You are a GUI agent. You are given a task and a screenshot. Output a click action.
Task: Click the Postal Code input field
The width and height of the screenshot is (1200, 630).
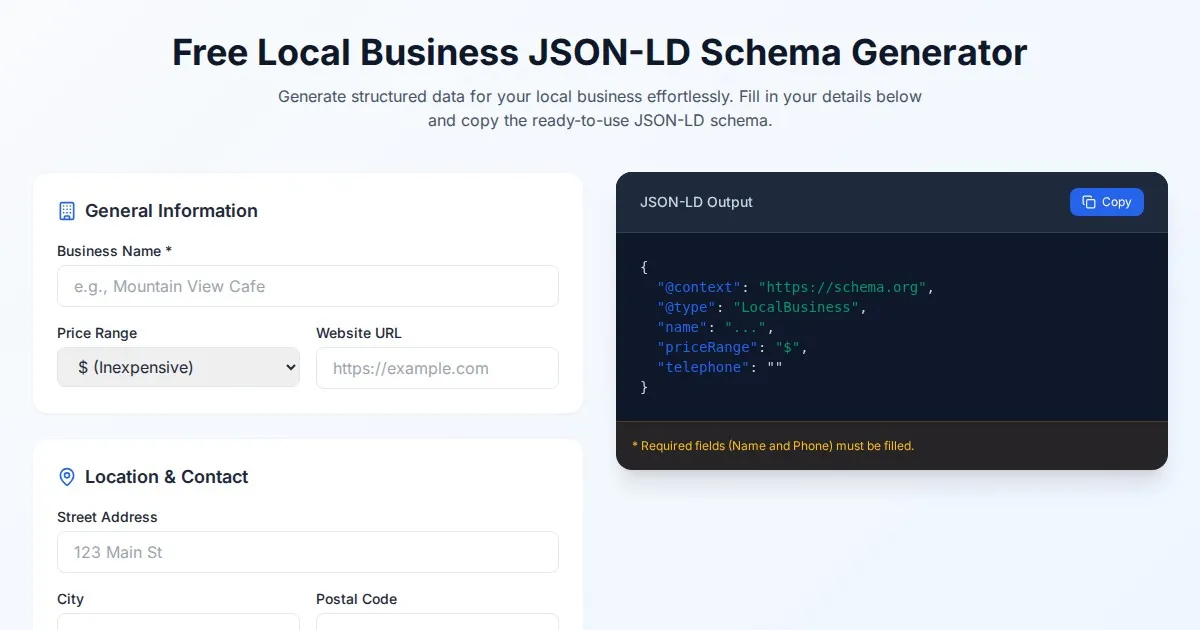(437, 622)
